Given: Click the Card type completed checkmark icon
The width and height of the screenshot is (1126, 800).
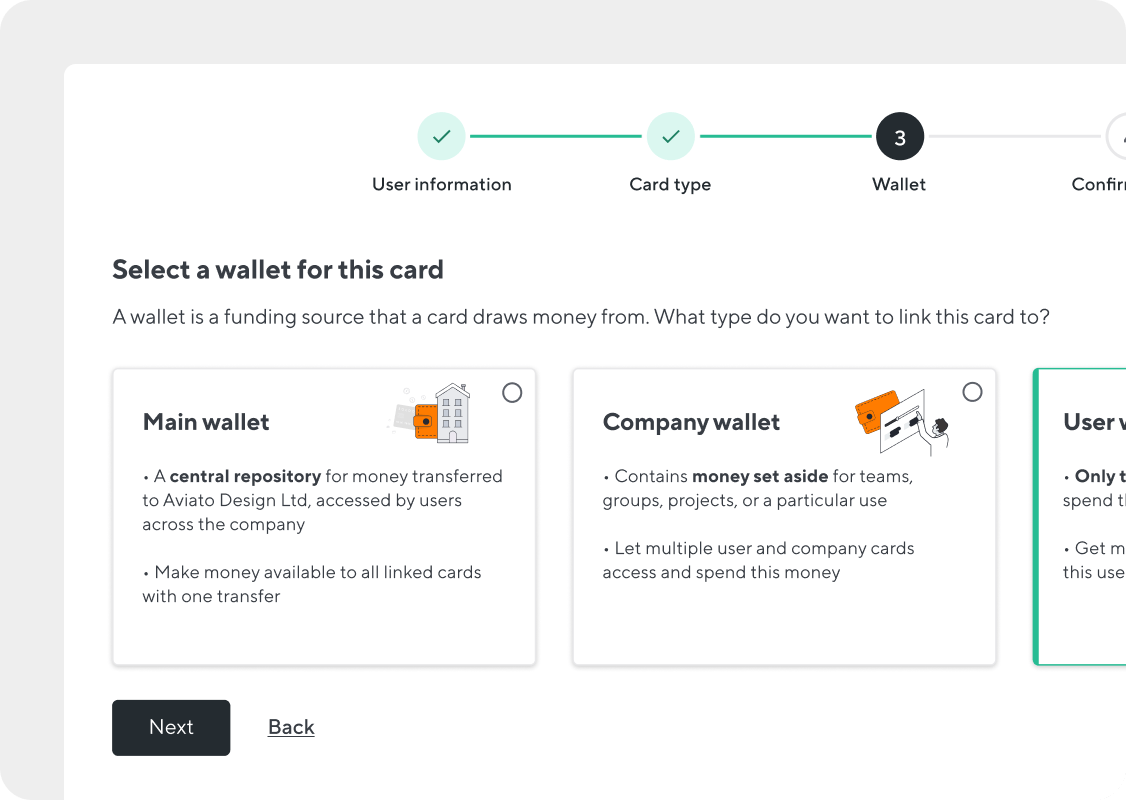Looking at the screenshot, I should pos(670,136).
